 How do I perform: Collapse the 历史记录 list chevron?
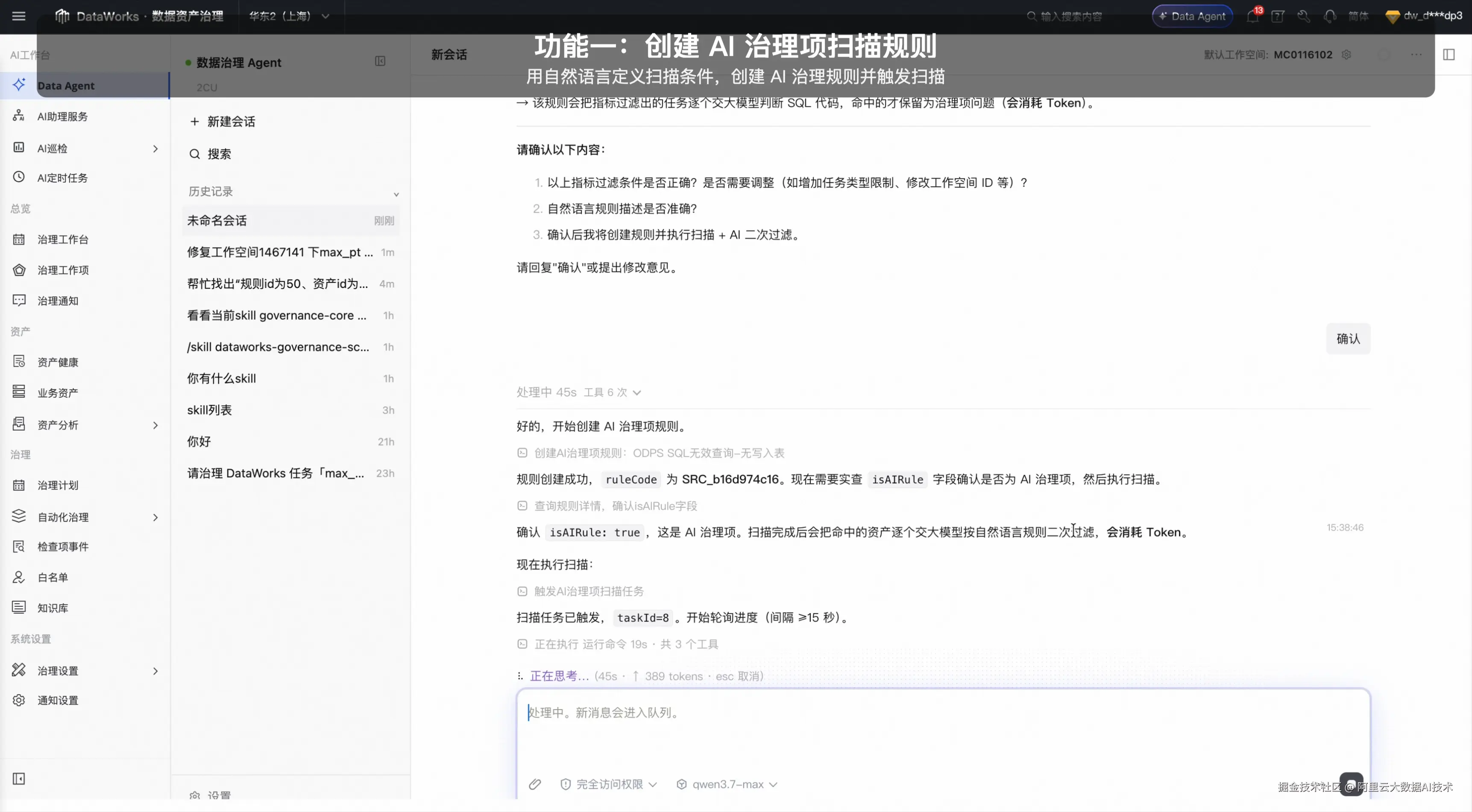pyautogui.click(x=396, y=194)
